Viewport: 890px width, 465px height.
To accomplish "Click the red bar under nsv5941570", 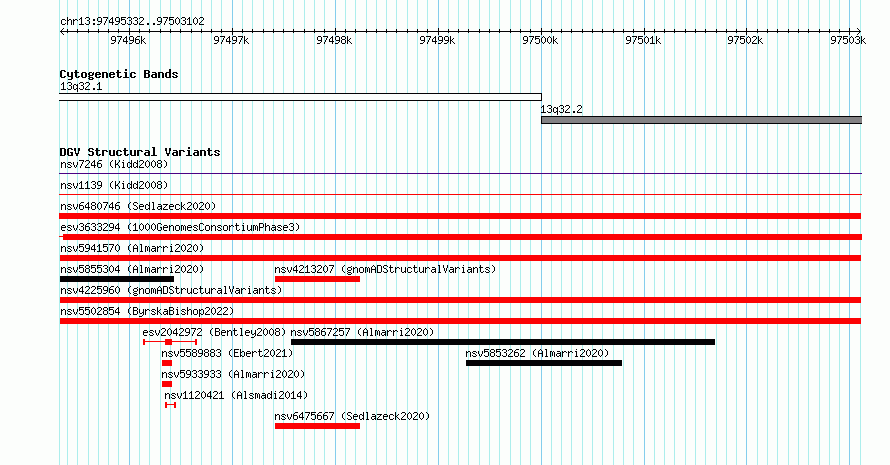I will tap(460, 258).
